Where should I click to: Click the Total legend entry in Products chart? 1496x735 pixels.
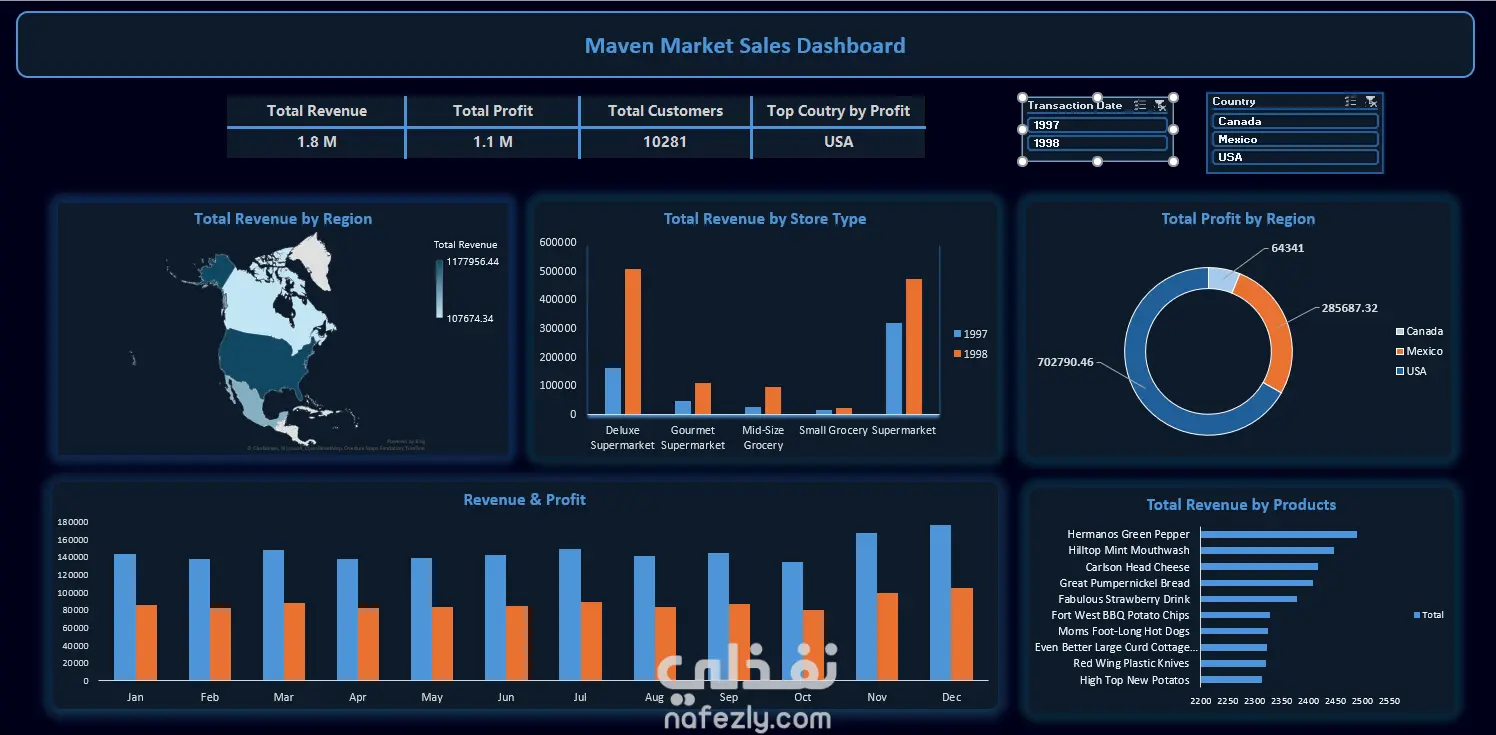[1428, 615]
